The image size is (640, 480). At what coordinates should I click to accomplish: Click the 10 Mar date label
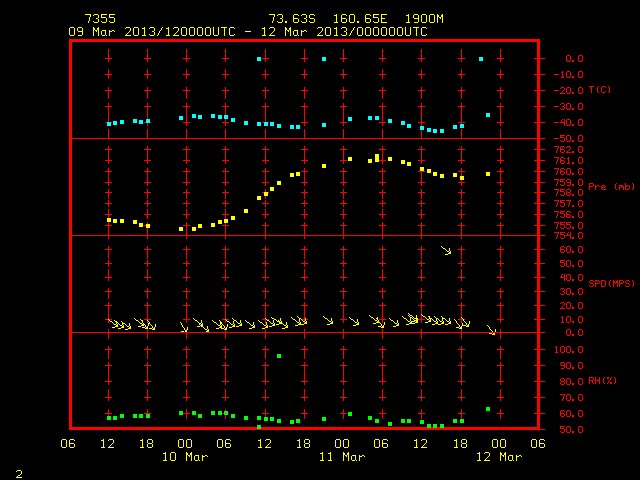coord(185,457)
